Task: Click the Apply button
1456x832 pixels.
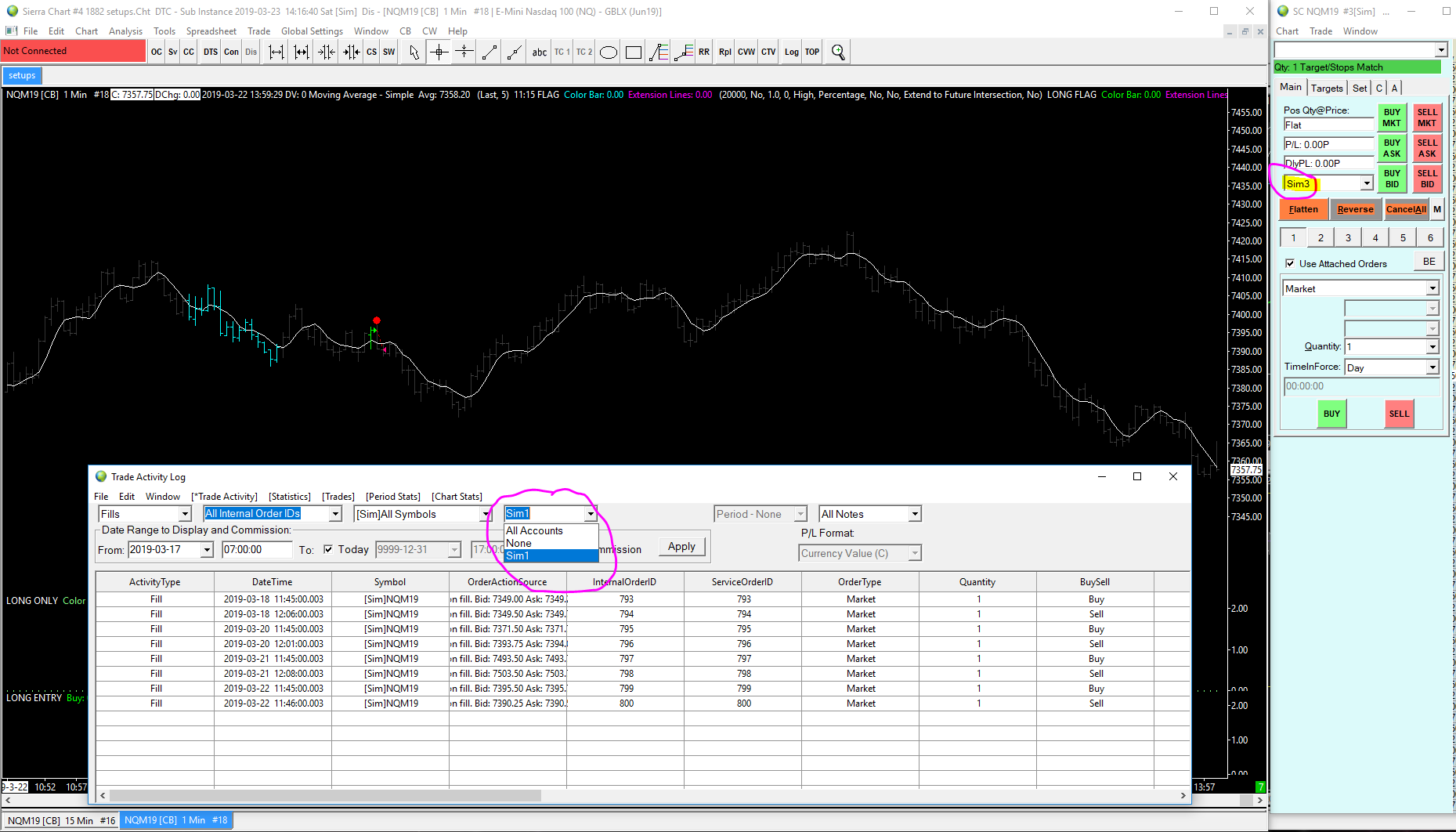Action: pyautogui.click(x=681, y=547)
